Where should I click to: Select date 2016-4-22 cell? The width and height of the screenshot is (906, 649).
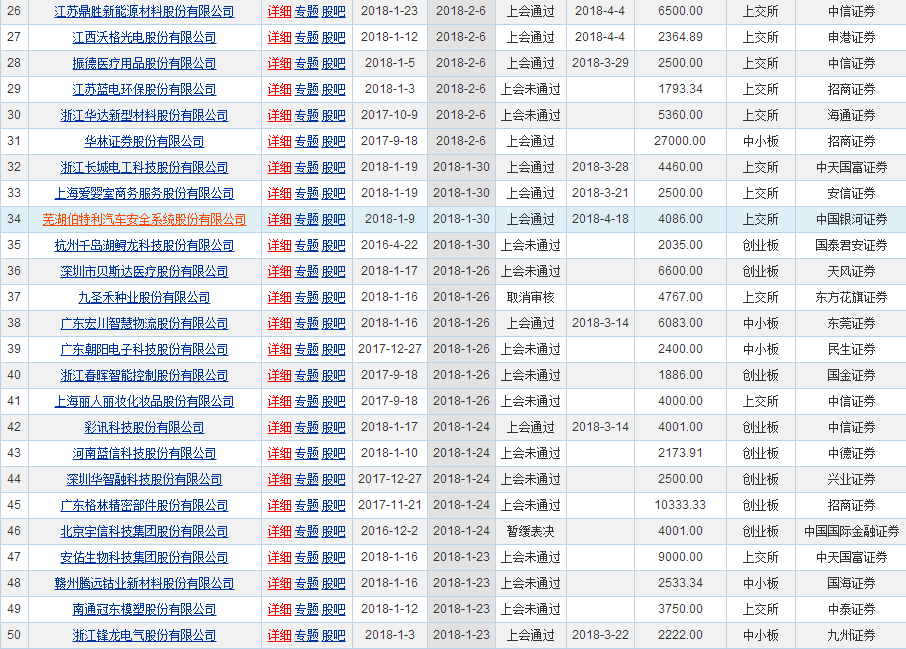coord(389,245)
